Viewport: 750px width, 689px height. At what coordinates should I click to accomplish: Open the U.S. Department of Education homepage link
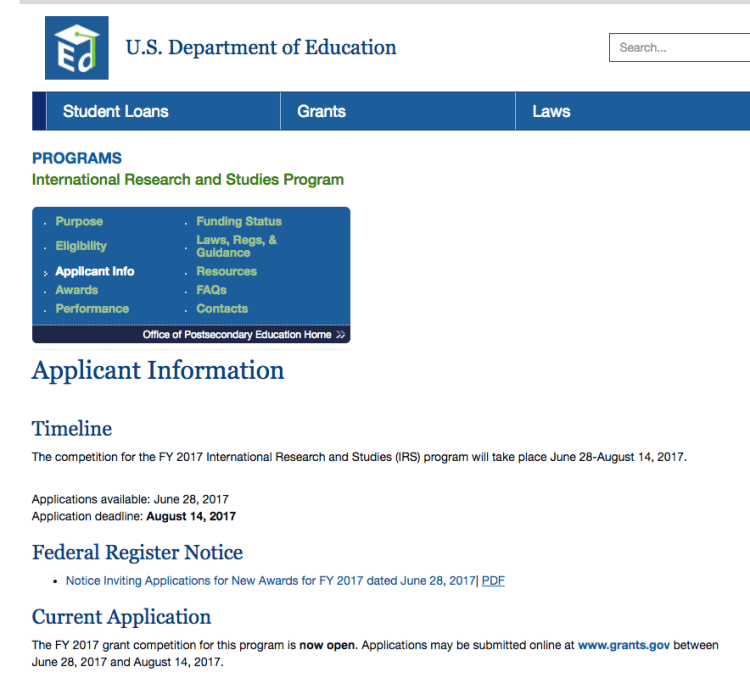[260, 48]
